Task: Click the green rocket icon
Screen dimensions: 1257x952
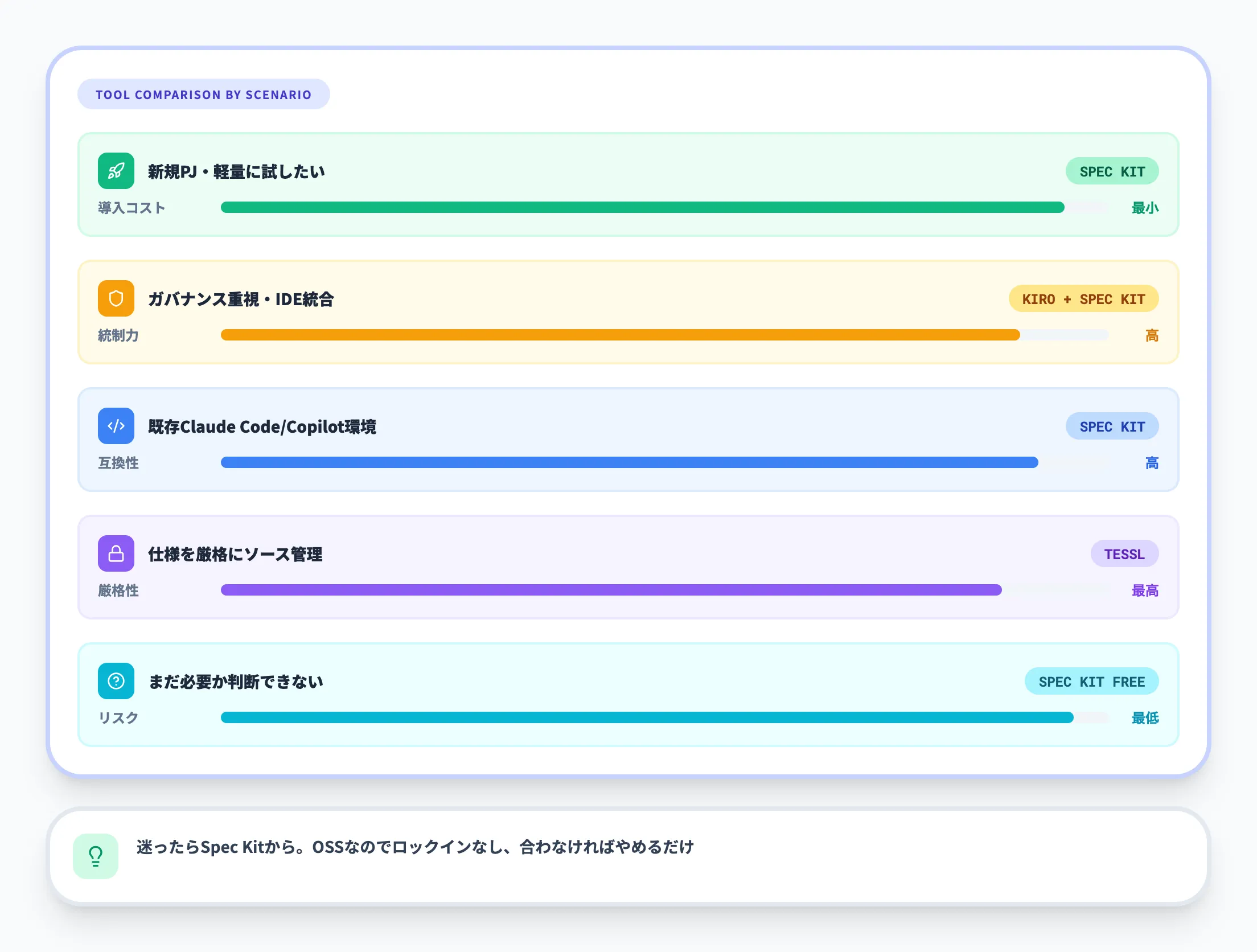Action: [x=116, y=171]
